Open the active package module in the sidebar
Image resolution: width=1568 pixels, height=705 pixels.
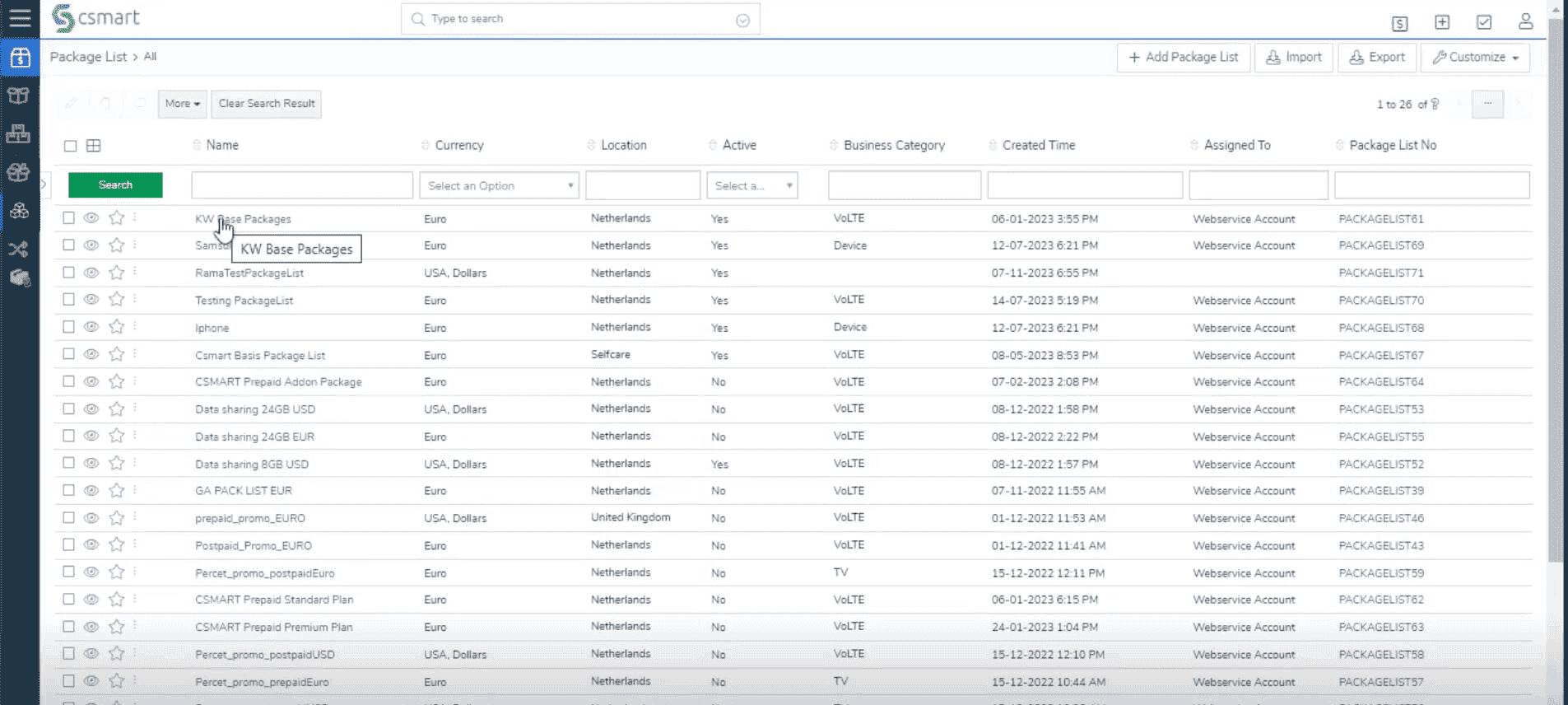[x=20, y=58]
